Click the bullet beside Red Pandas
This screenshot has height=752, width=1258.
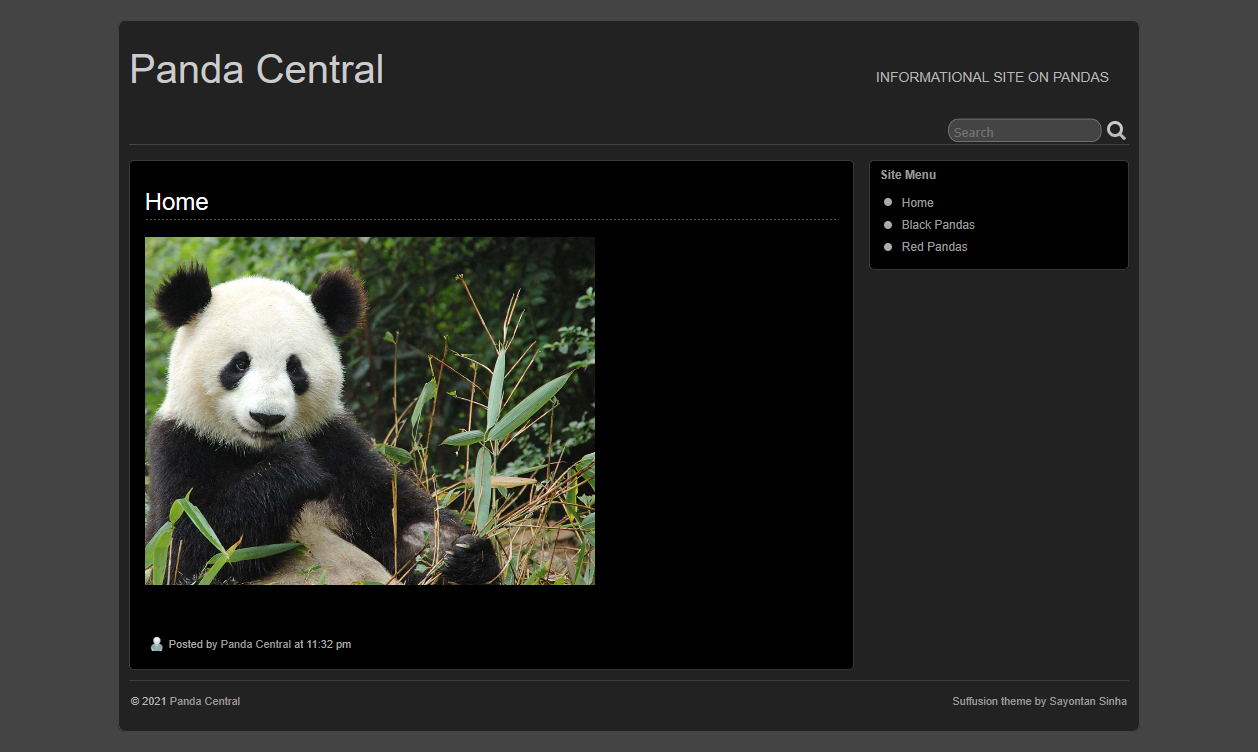[888, 246]
